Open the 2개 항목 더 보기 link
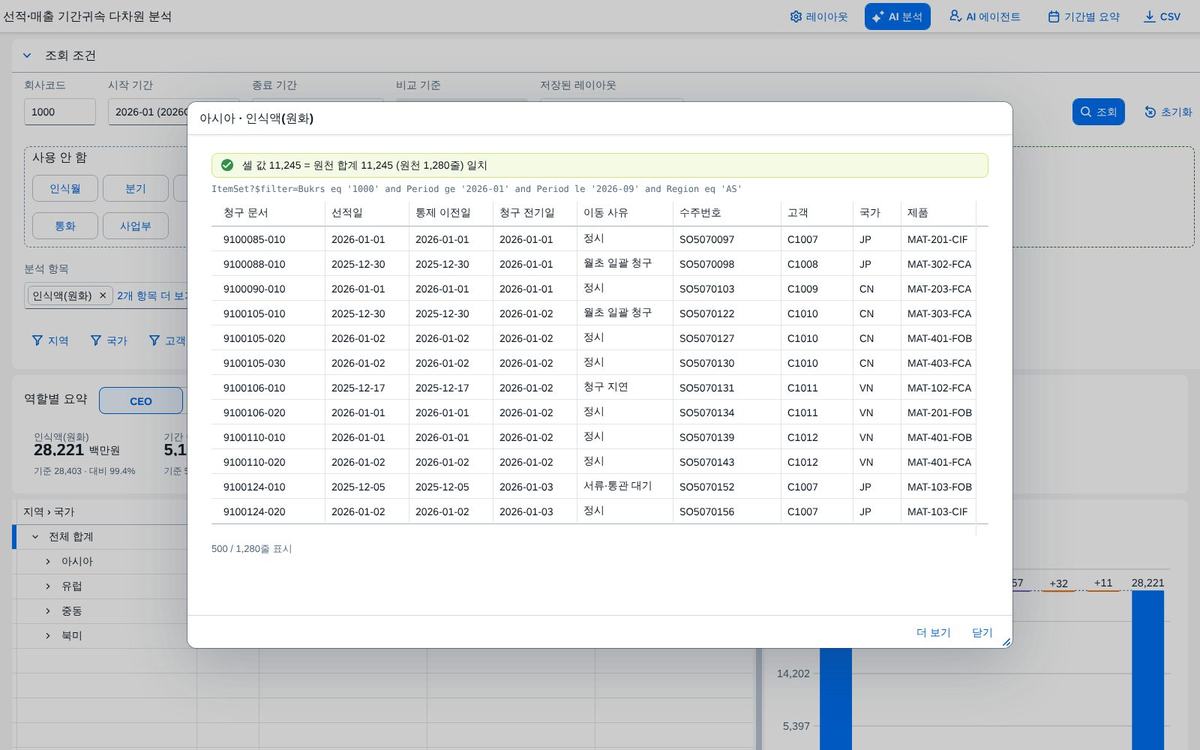Image resolution: width=1200 pixels, height=750 pixels. [152, 296]
